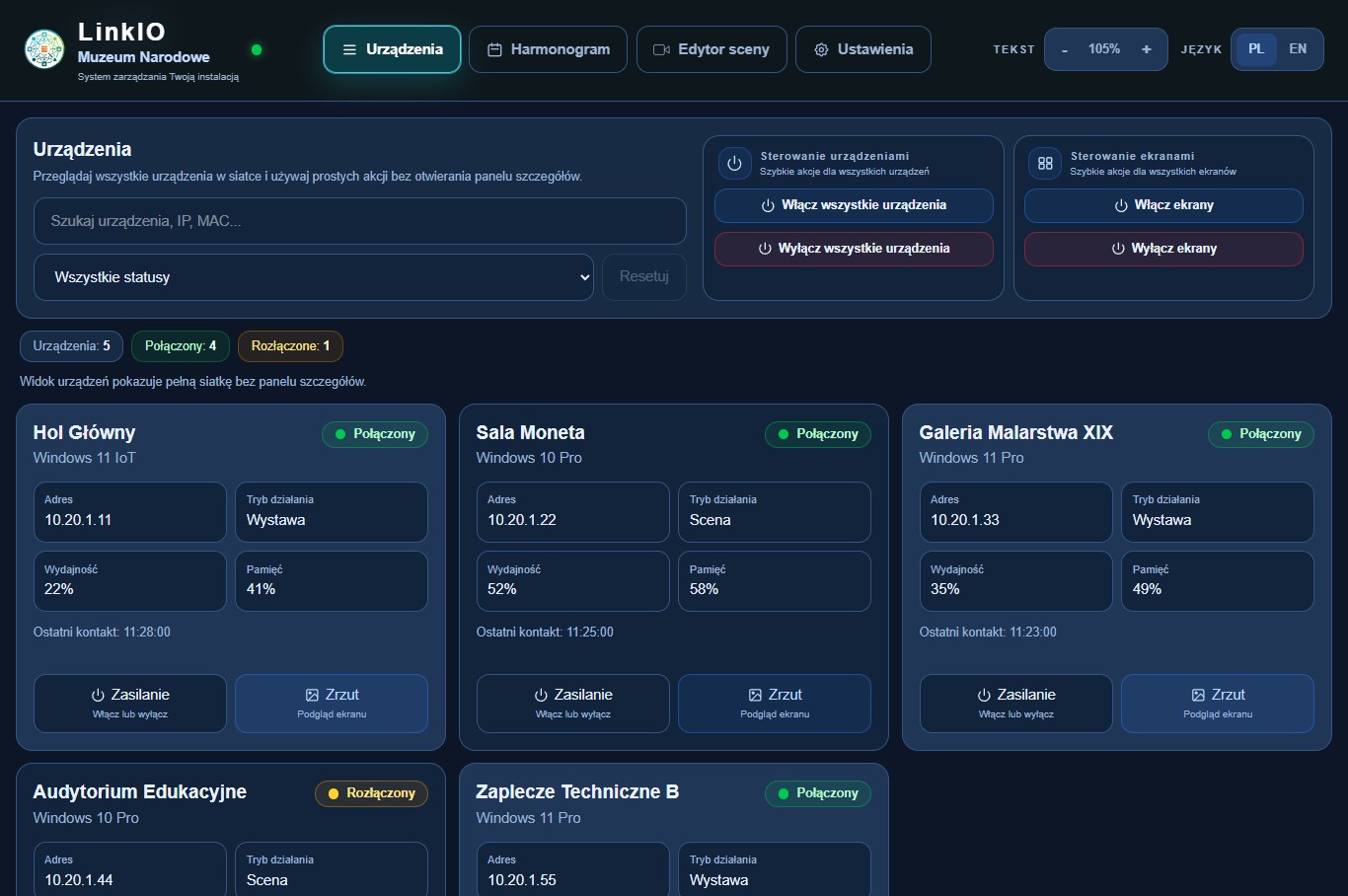Open Zrzut screen preview for Hol Główny
Viewport: 1348px width, 896px height.
click(x=332, y=704)
